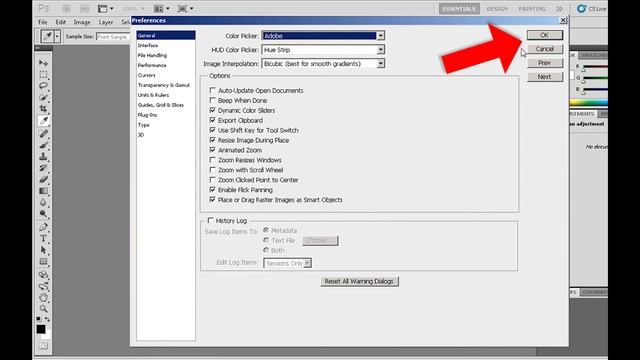Uncheck Dynamic Color Sliders
Screen dimensions: 640x360
click(213, 110)
